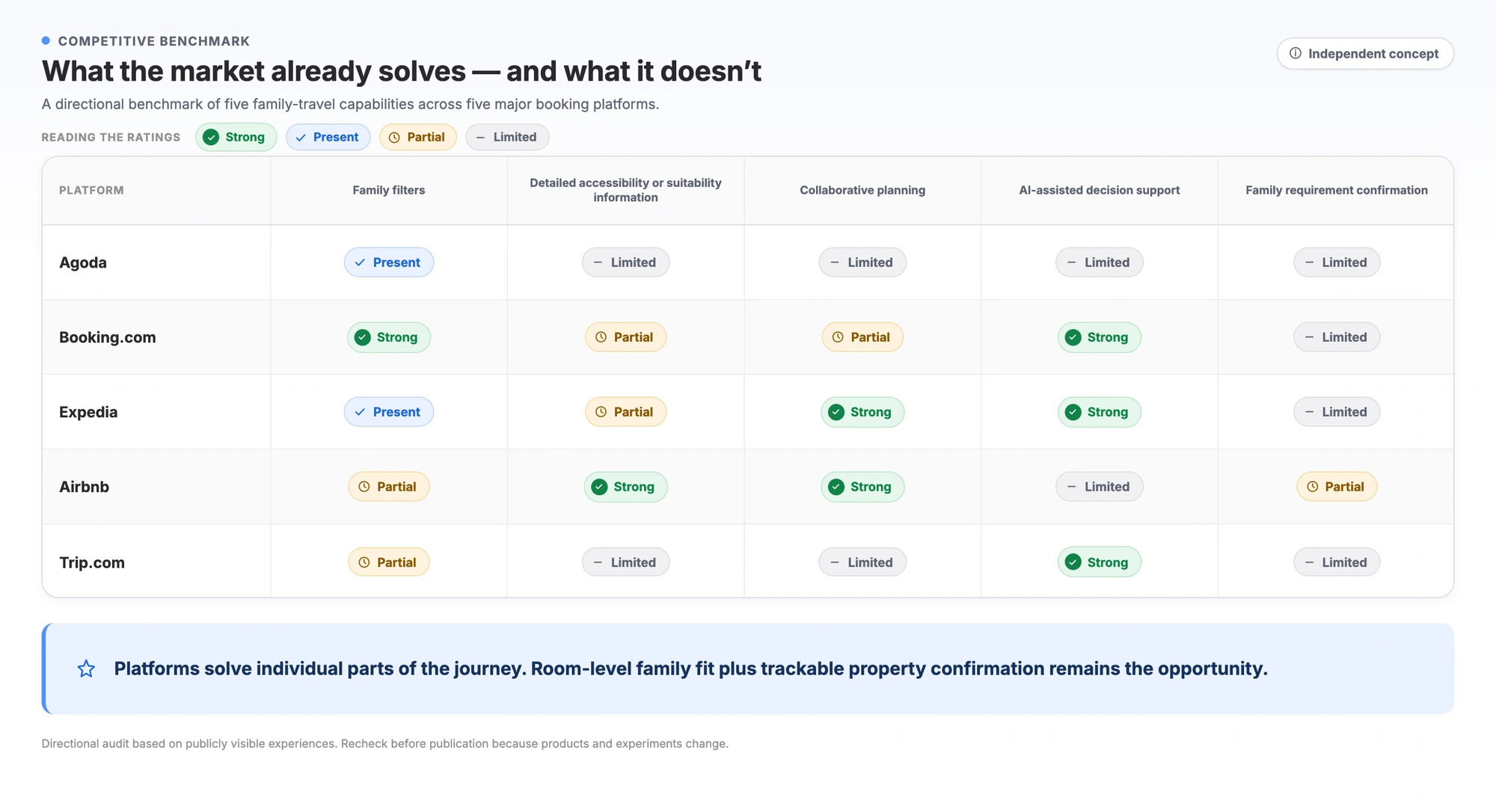Screen dimensions: 1496x812
Task: Select the Booking.com row label
Action: (x=108, y=337)
